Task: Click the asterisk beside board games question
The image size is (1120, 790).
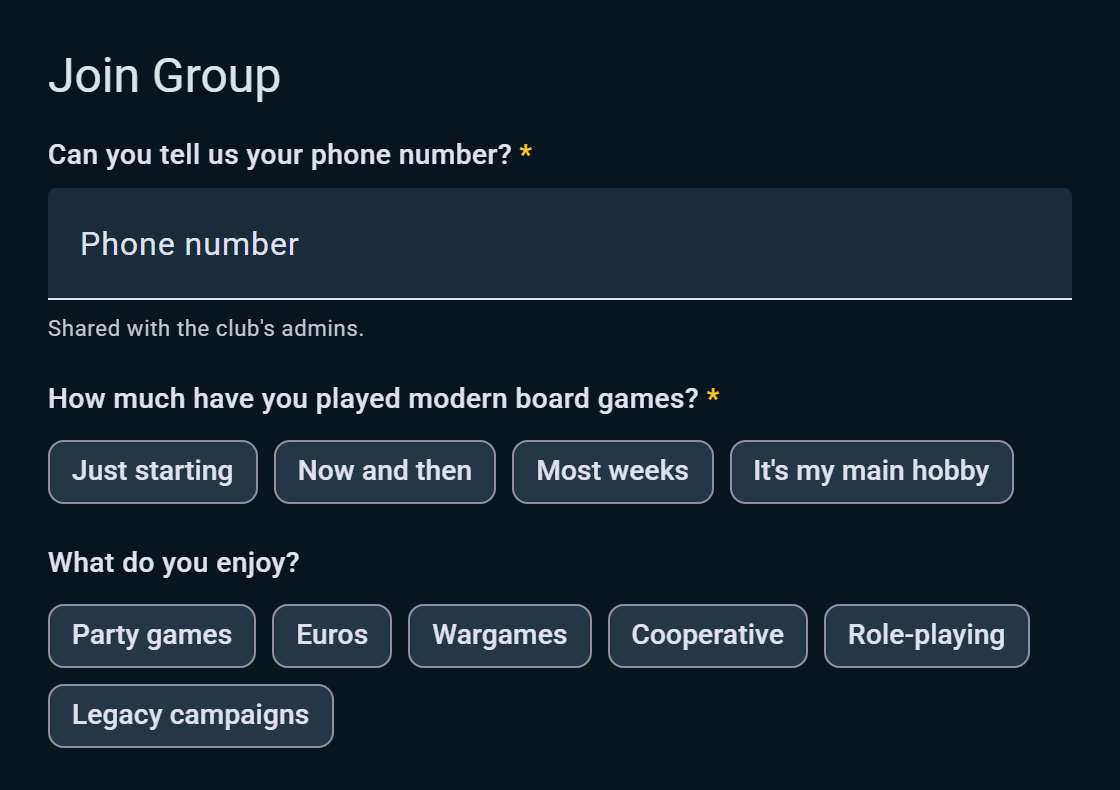Action: (x=713, y=396)
